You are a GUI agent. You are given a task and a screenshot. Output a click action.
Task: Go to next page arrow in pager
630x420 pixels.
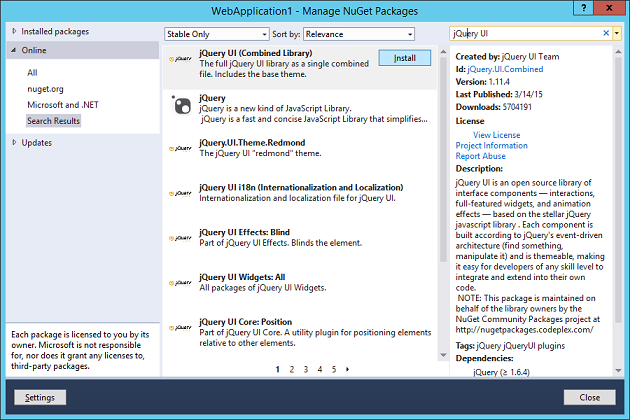tap(348, 369)
